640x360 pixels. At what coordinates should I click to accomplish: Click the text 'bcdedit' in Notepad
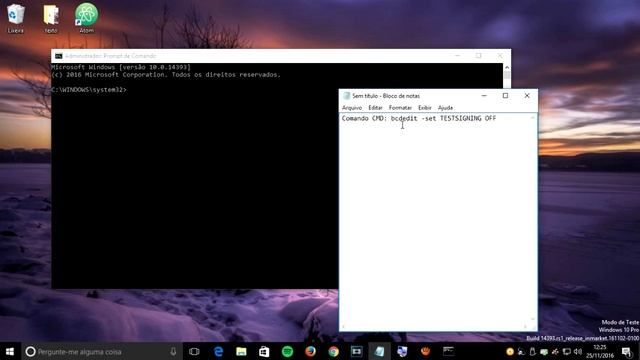pyautogui.click(x=404, y=118)
